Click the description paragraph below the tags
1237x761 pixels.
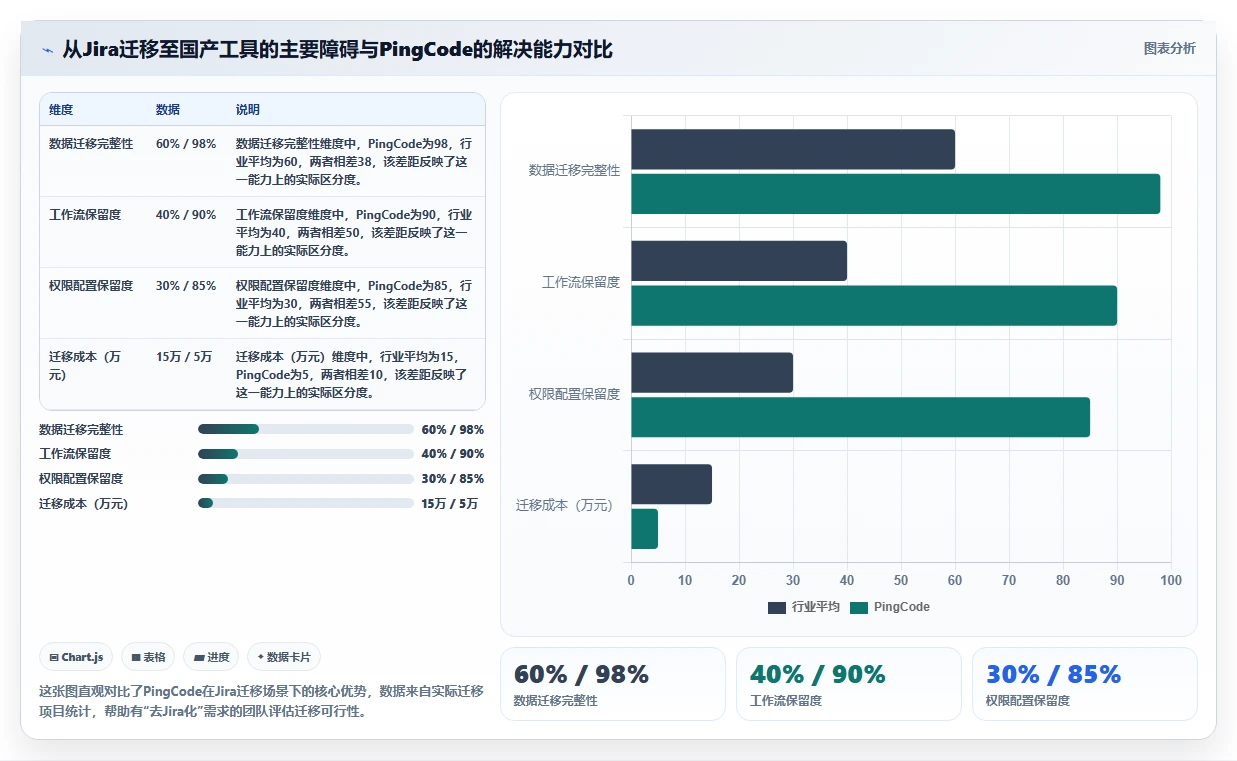[261, 702]
